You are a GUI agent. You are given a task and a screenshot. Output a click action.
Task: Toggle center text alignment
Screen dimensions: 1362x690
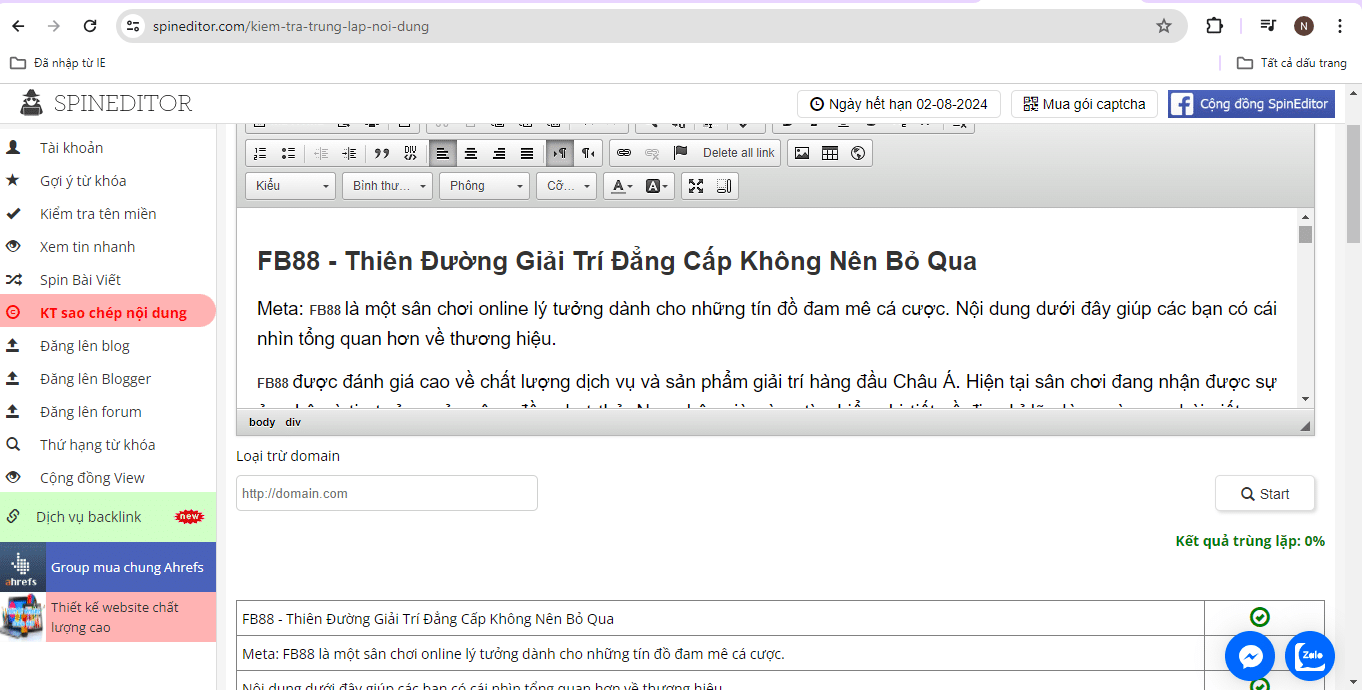[471, 153]
